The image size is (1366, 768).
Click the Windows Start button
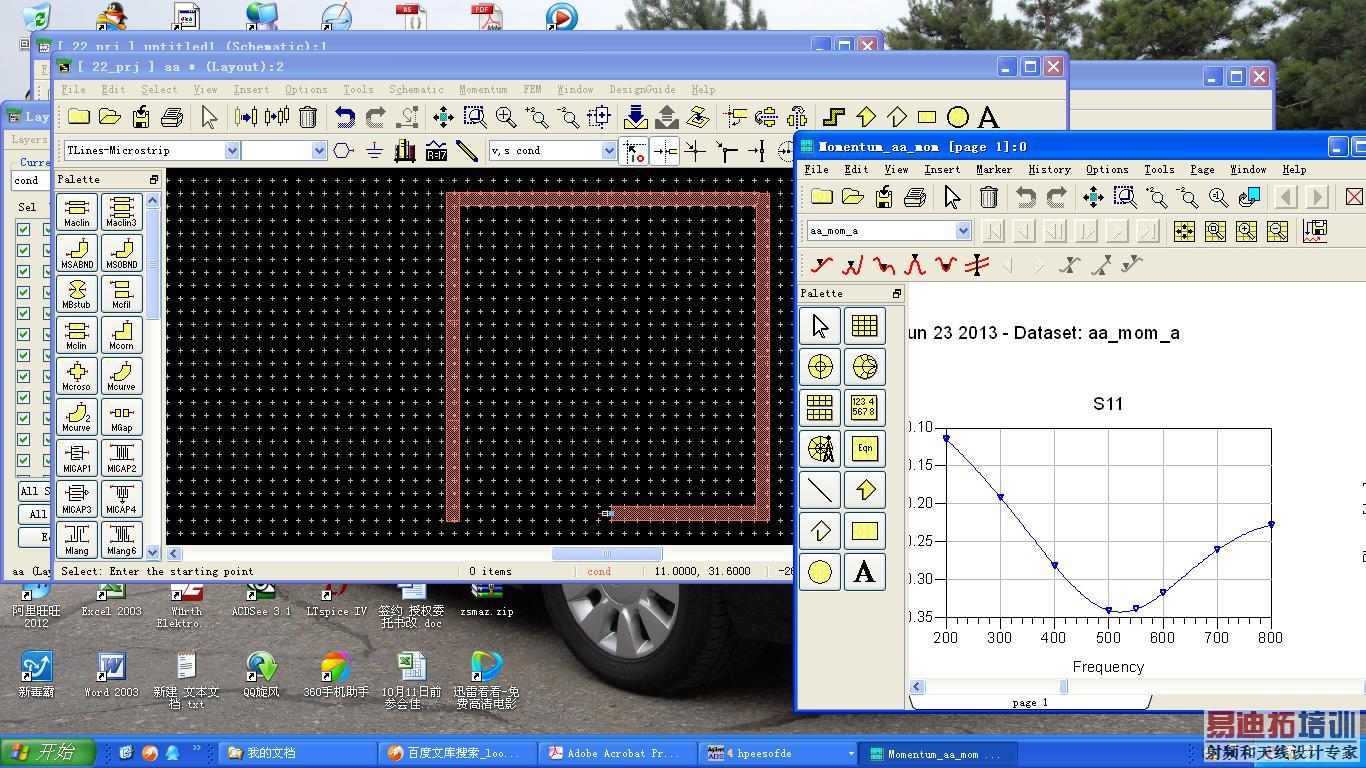[x=48, y=752]
